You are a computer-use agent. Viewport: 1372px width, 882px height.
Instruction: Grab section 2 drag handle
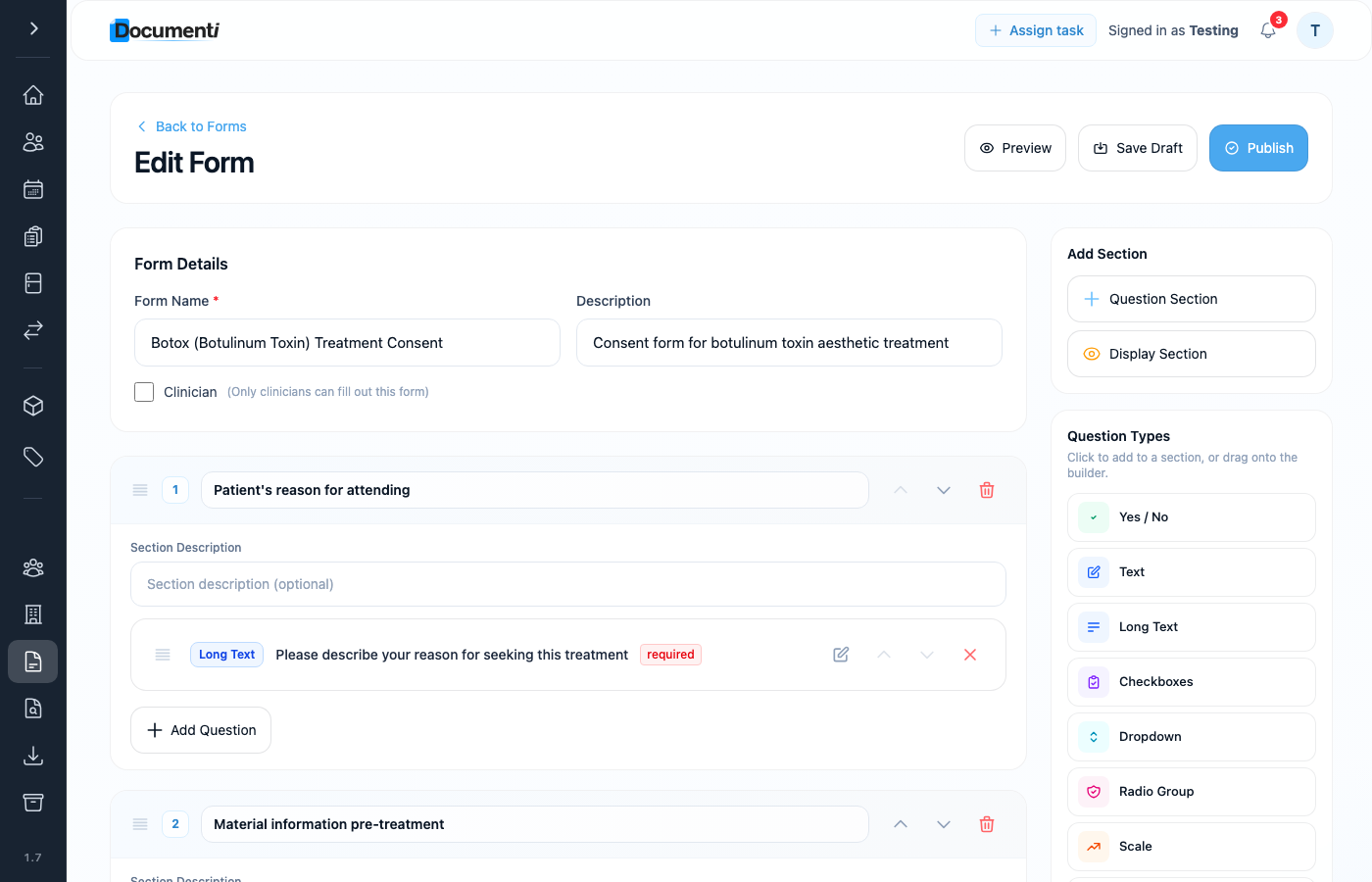tap(140, 824)
